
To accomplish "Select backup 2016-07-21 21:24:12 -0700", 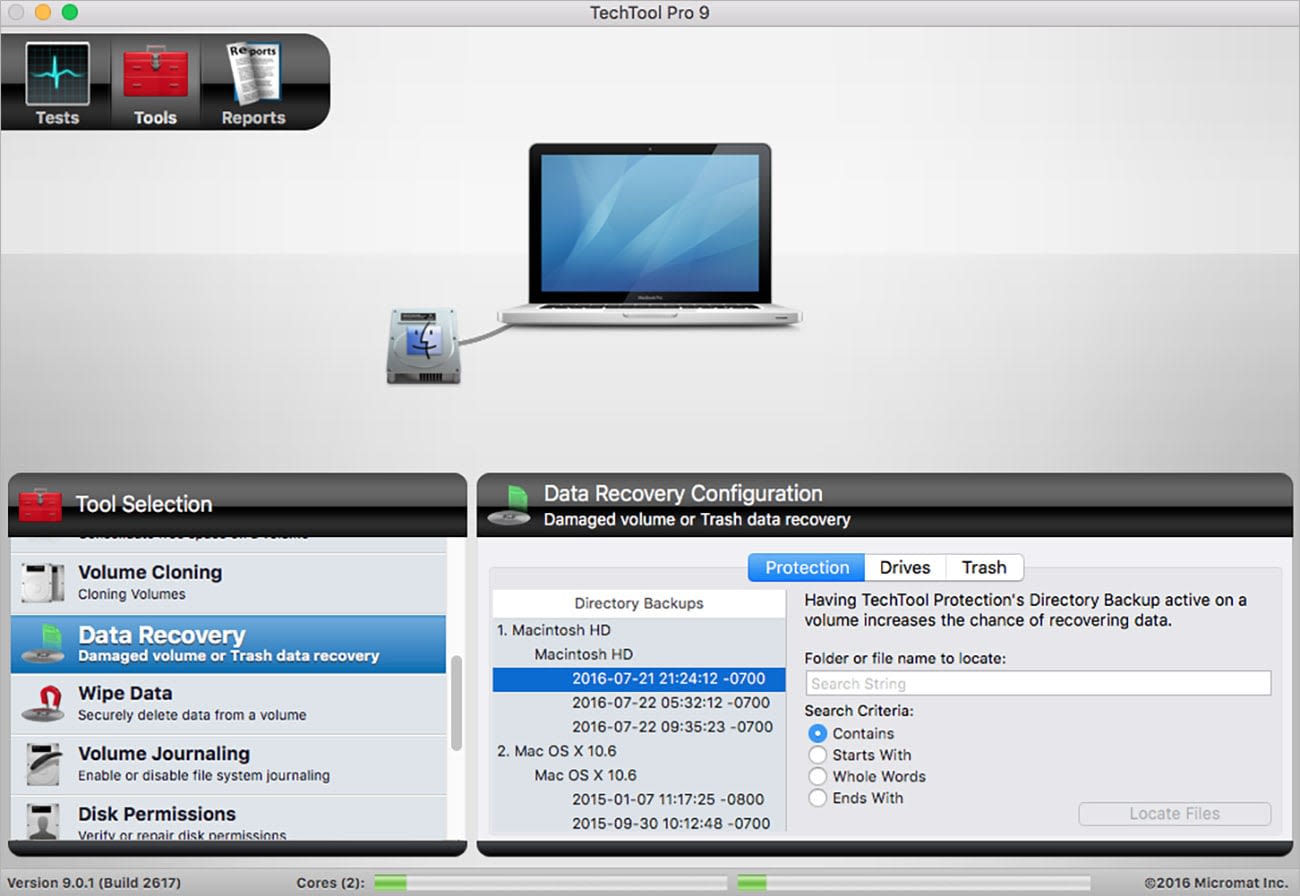I will (x=639, y=678).
